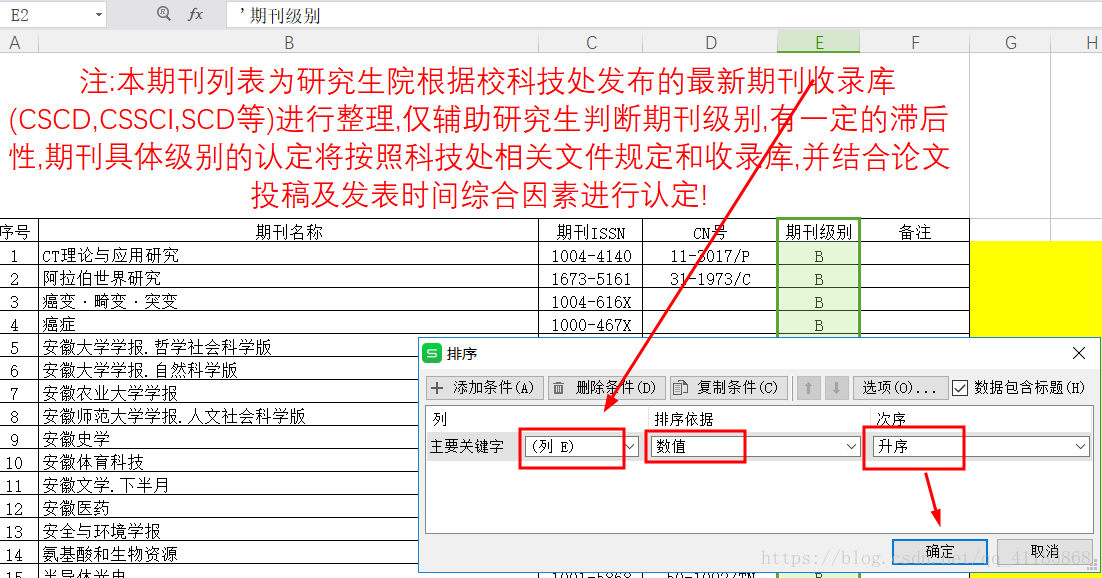Click the fx insert function icon

coord(195,14)
